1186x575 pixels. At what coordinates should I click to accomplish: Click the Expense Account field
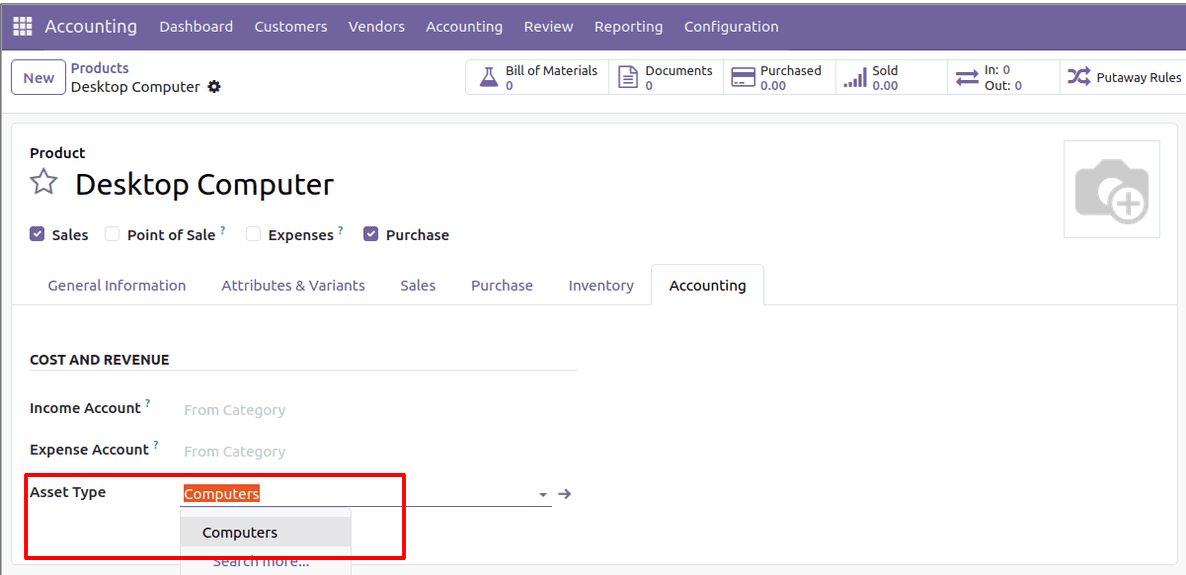point(368,452)
